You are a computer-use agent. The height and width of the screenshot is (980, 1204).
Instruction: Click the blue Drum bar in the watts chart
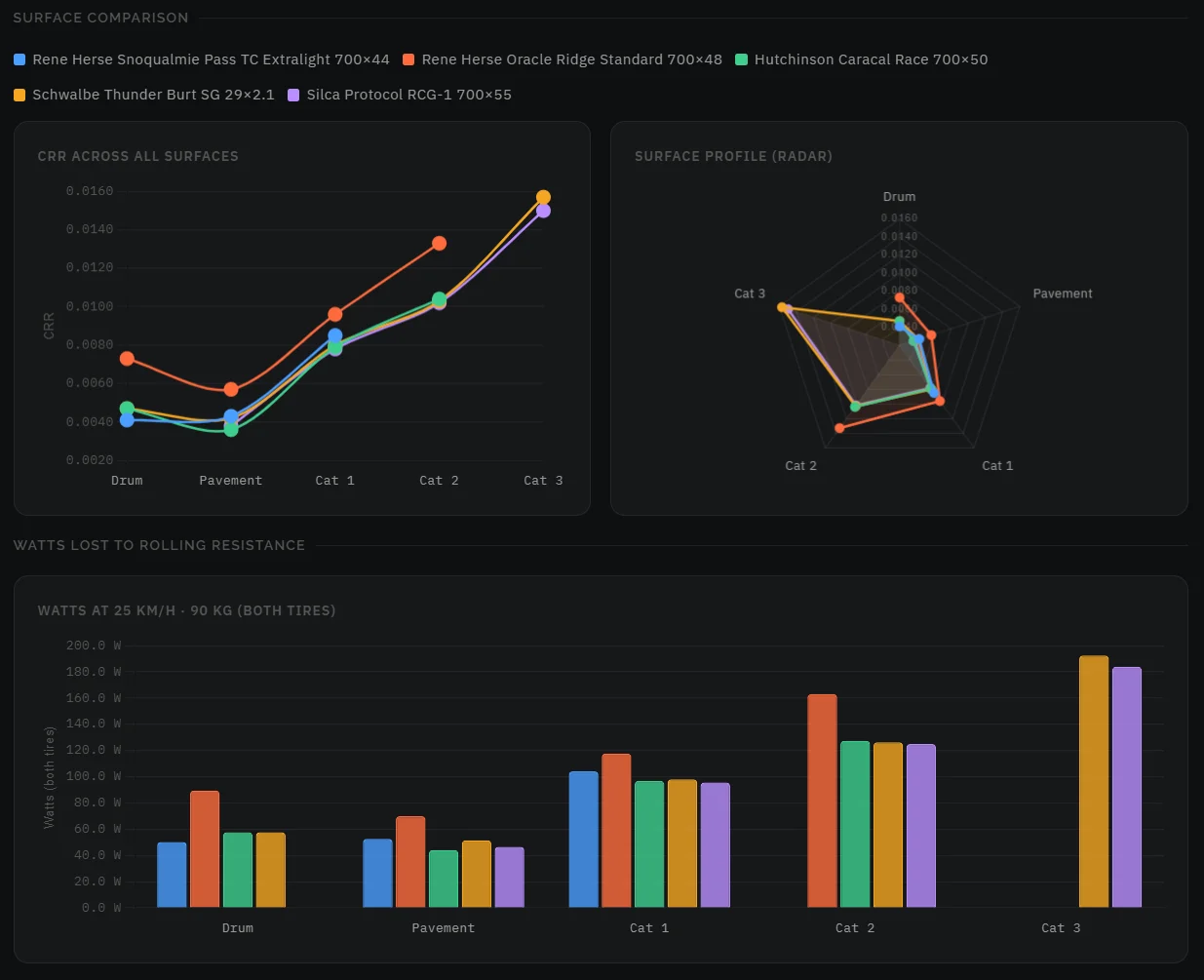(172, 875)
